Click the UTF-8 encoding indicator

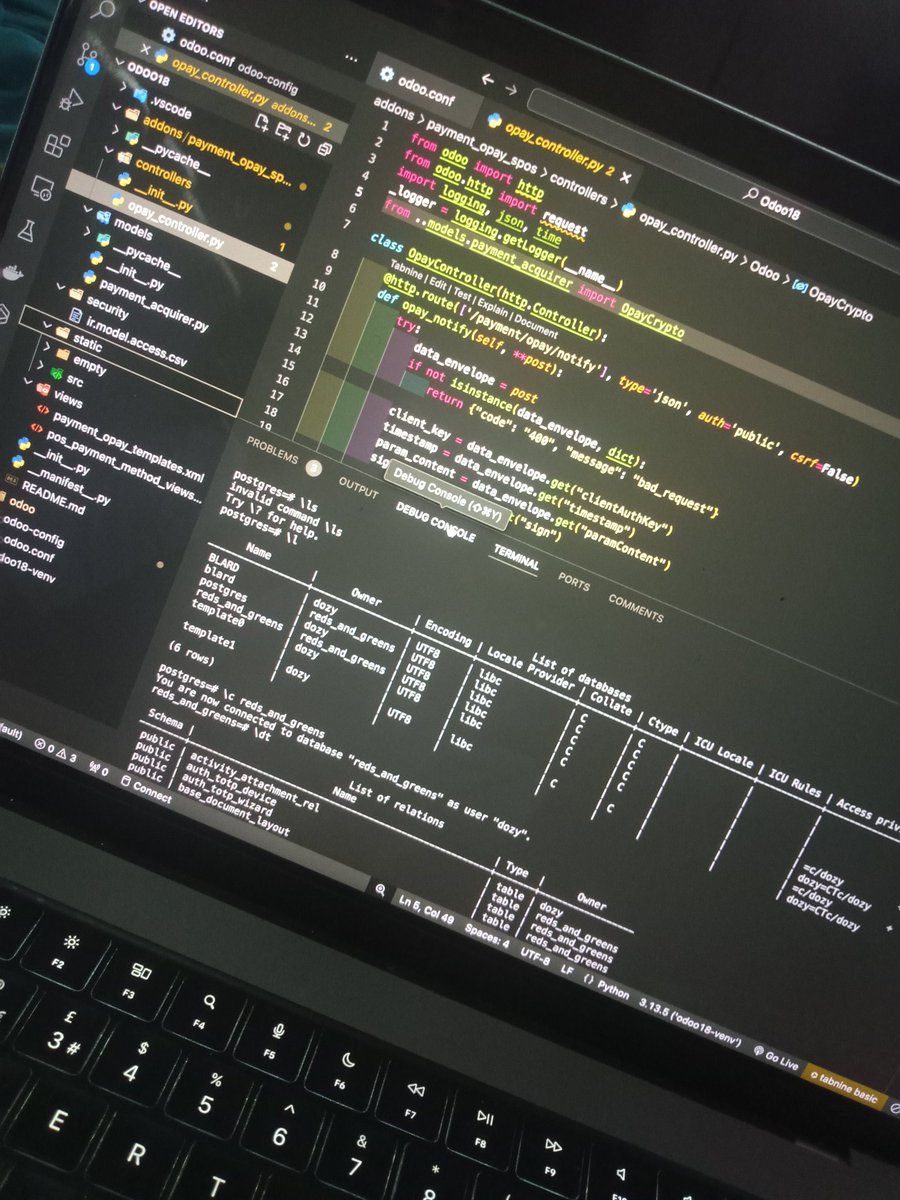click(535, 955)
